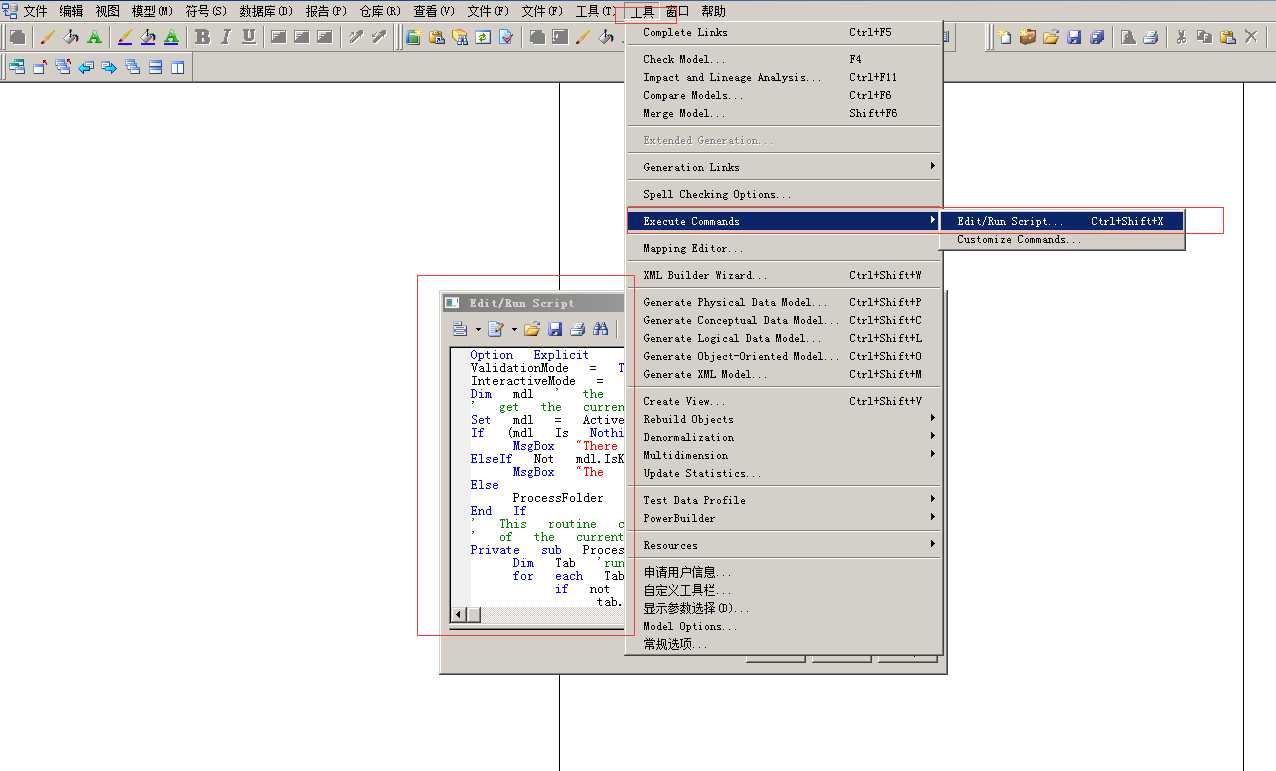
Task: Expand the Rebuild Objects submenu
Action: 785,419
